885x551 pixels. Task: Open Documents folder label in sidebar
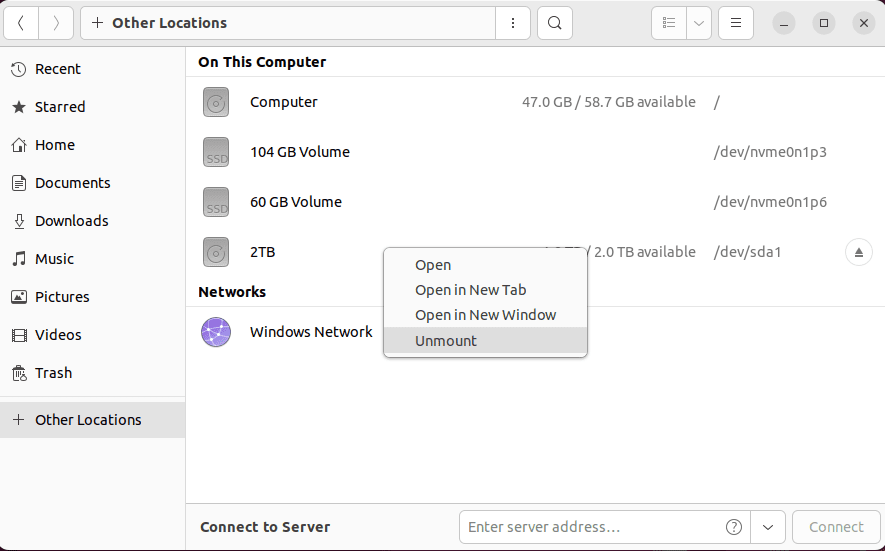tap(73, 183)
